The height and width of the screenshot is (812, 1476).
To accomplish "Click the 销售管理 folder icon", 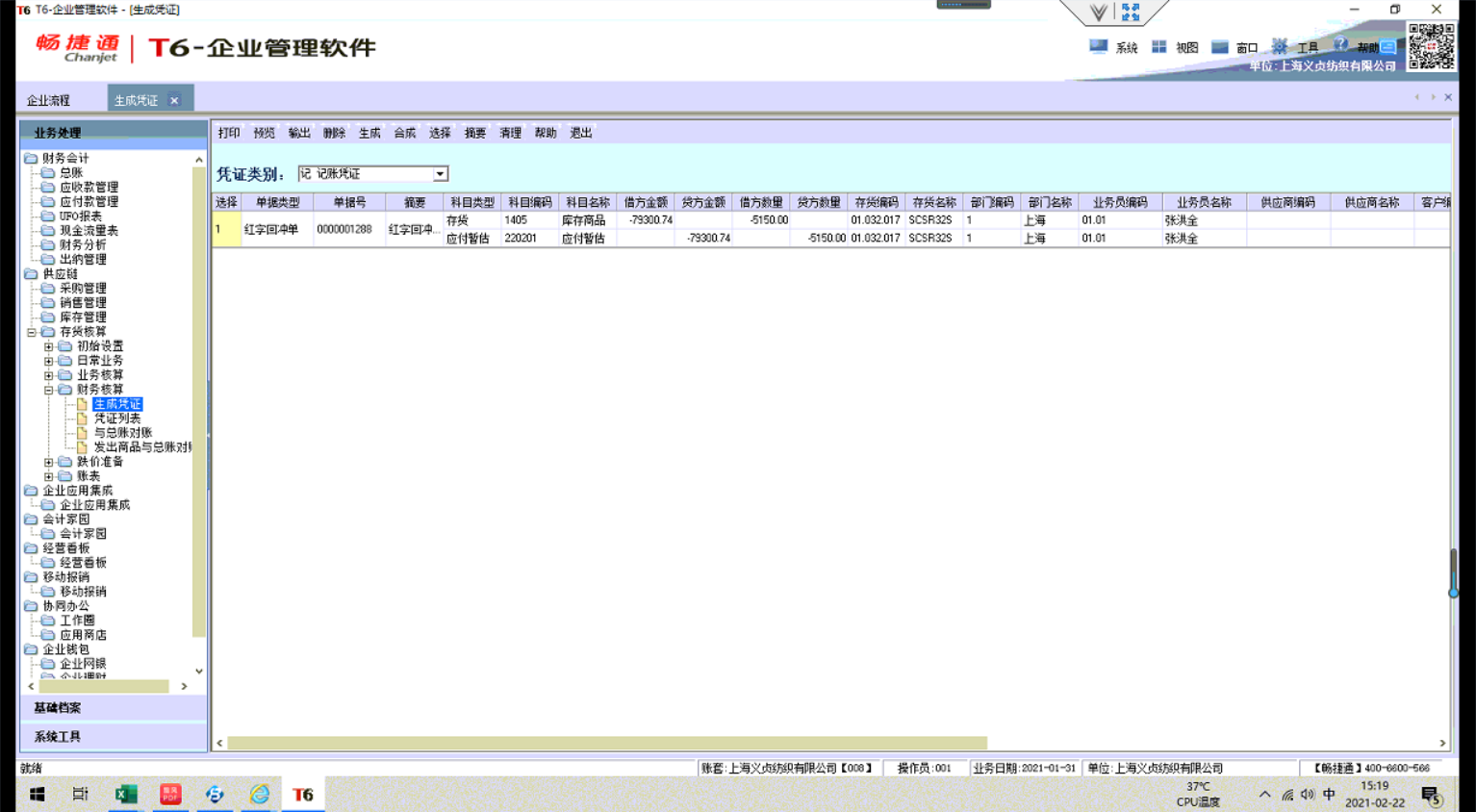I will coord(48,303).
